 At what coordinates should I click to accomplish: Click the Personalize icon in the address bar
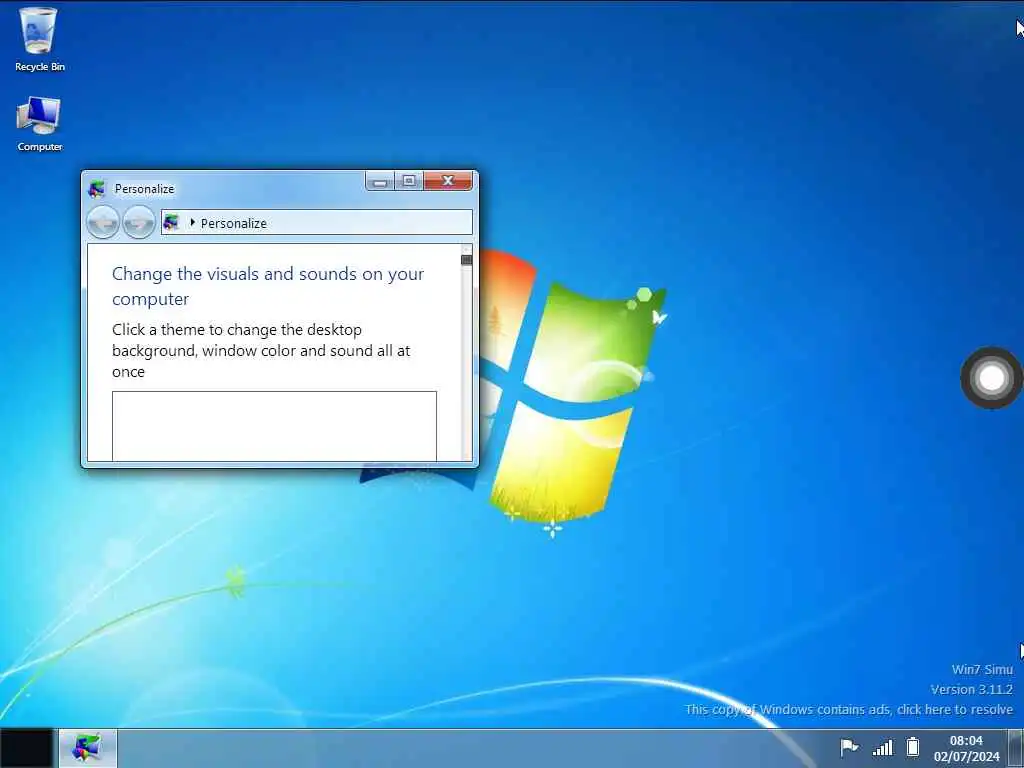pos(171,222)
